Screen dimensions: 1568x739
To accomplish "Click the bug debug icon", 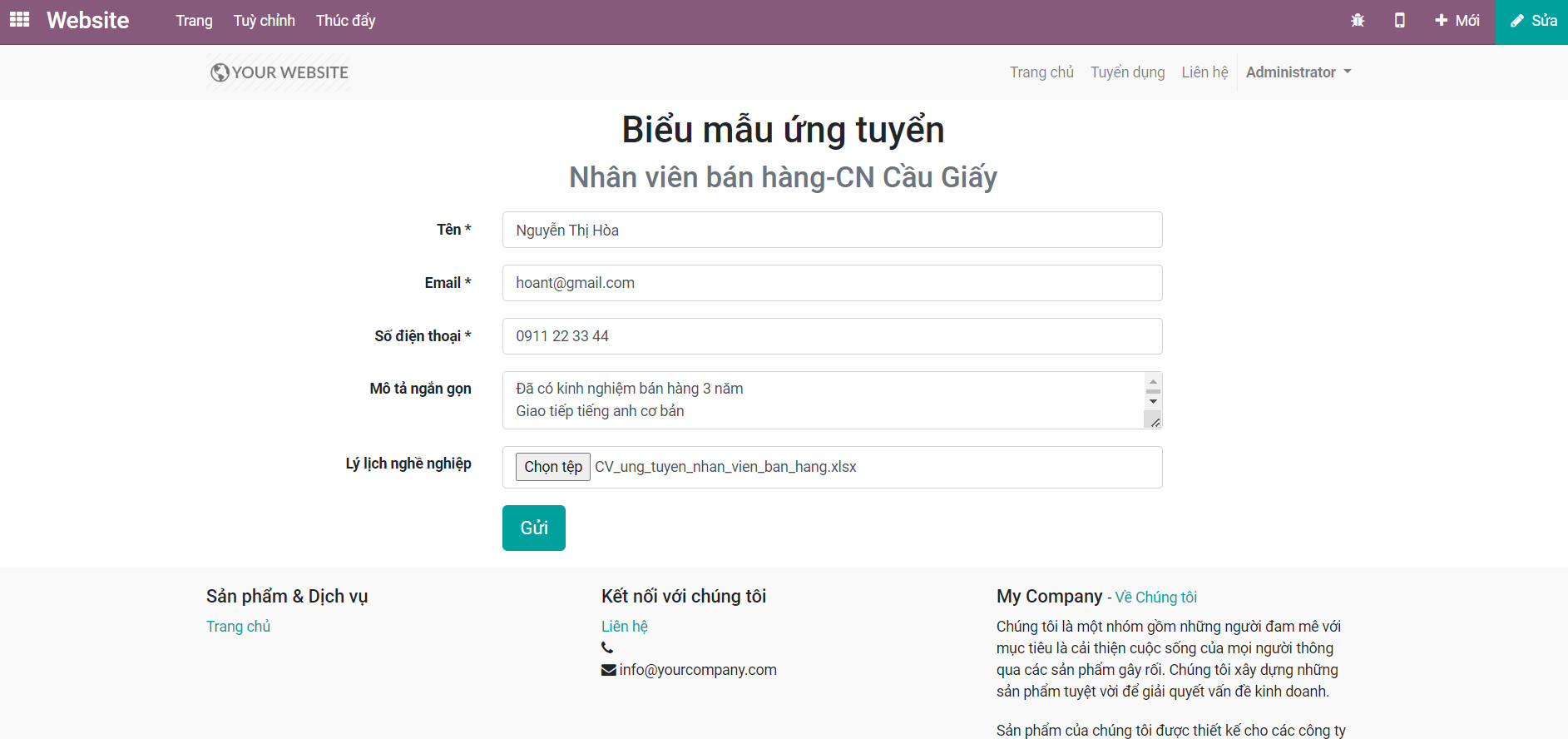I will [x=1358, y=21].
